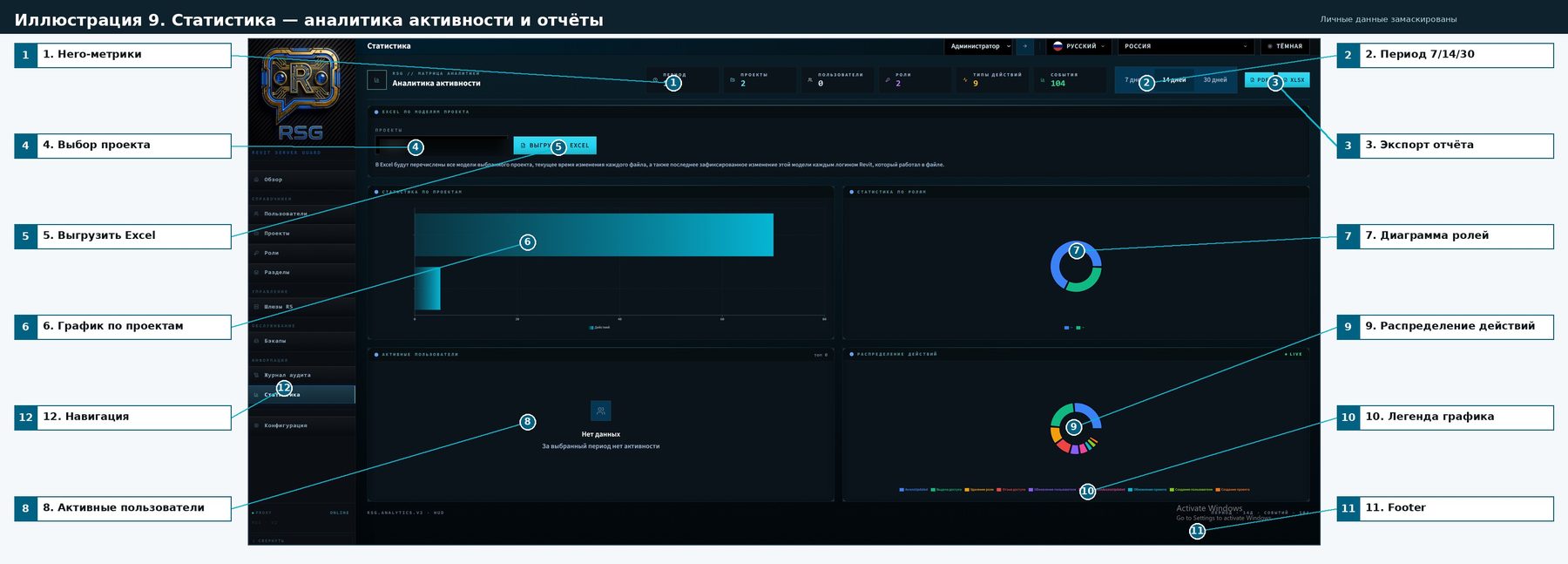Open Разделы in the sidebar
Screen dimensions: 1568x564
tap(301, 272)
